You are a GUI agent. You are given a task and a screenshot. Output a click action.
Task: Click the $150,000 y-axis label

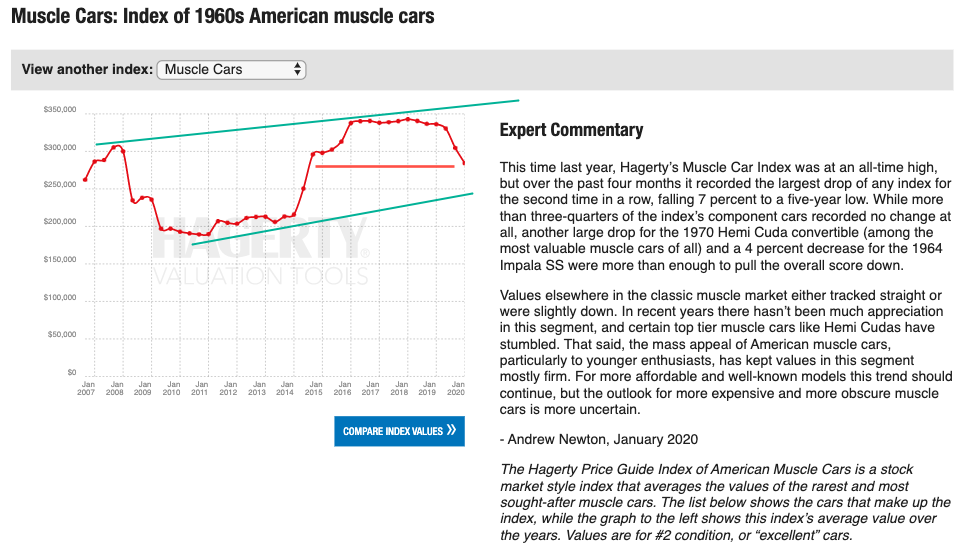(x=60, y=260)
